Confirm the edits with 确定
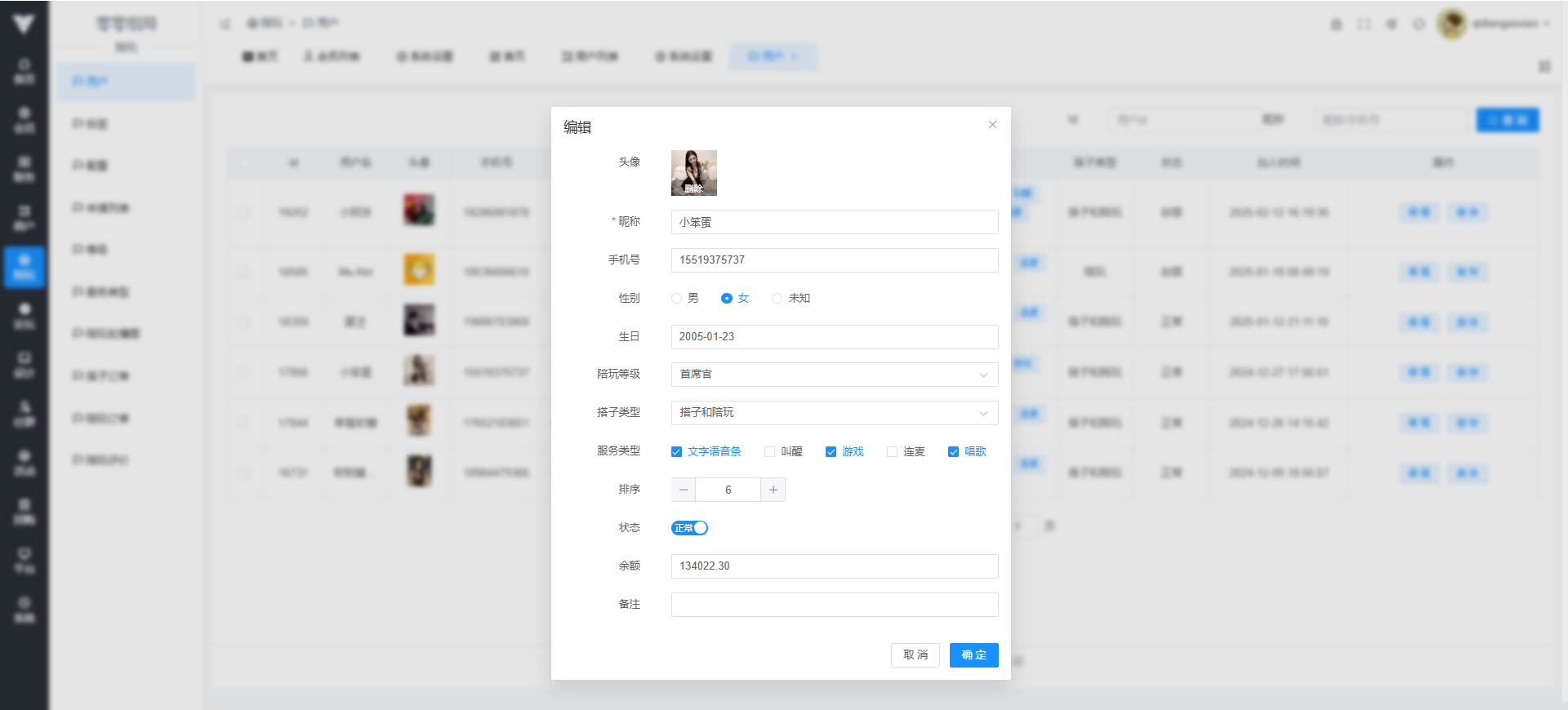Image resolution: width=1568 pixels, height=710 pixels. [x=973, y=655]
